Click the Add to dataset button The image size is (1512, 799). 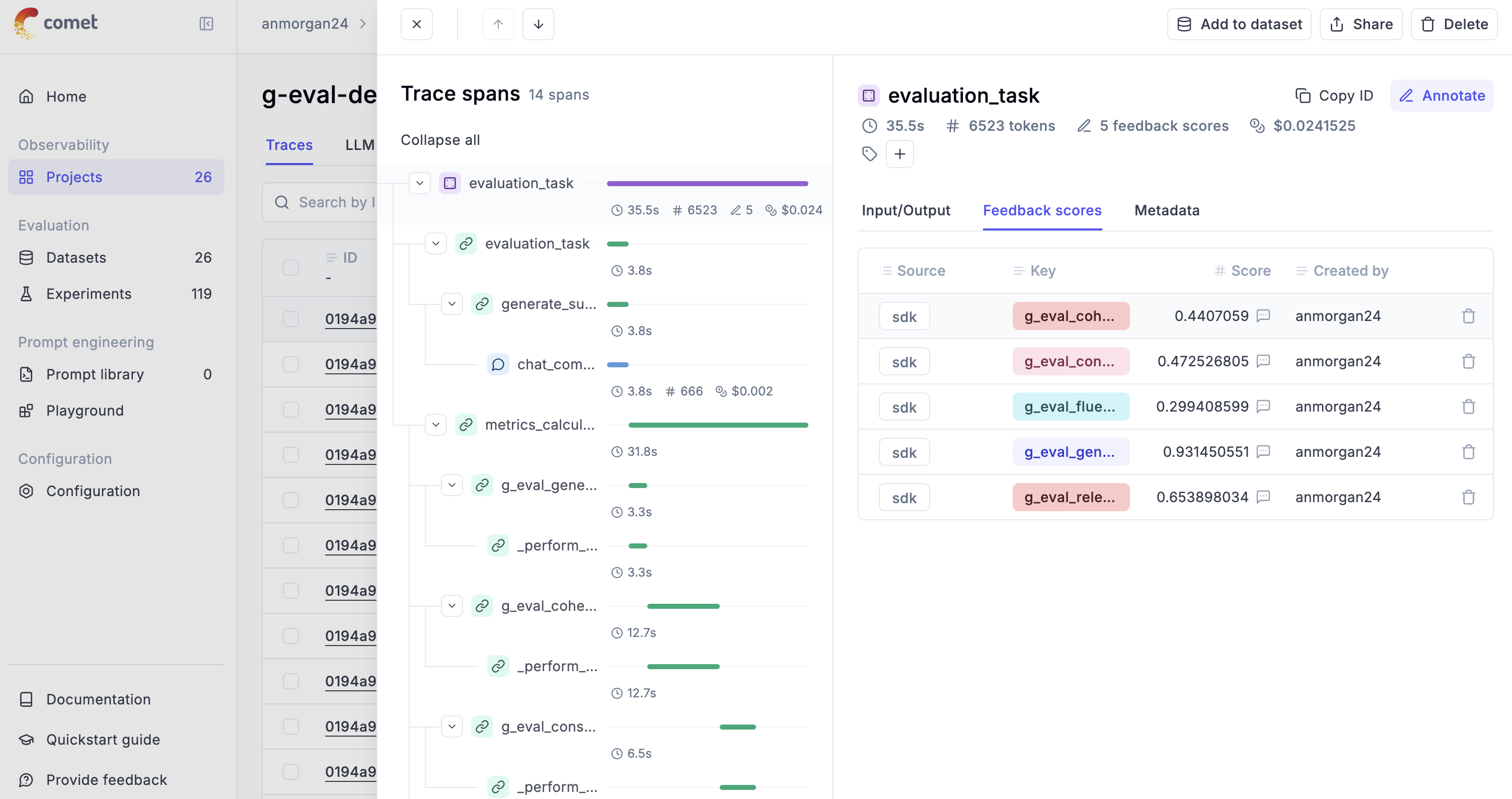[x=1239, y=24]
